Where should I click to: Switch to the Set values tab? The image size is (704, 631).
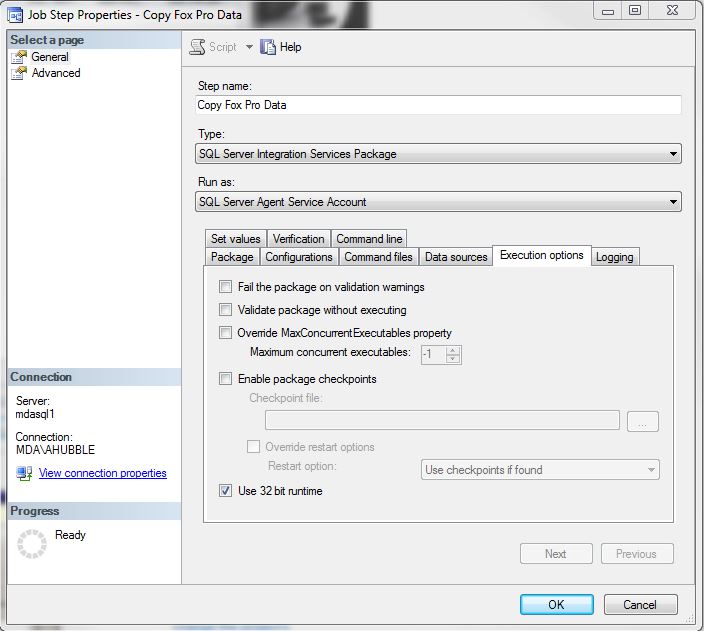coord(236,238)
